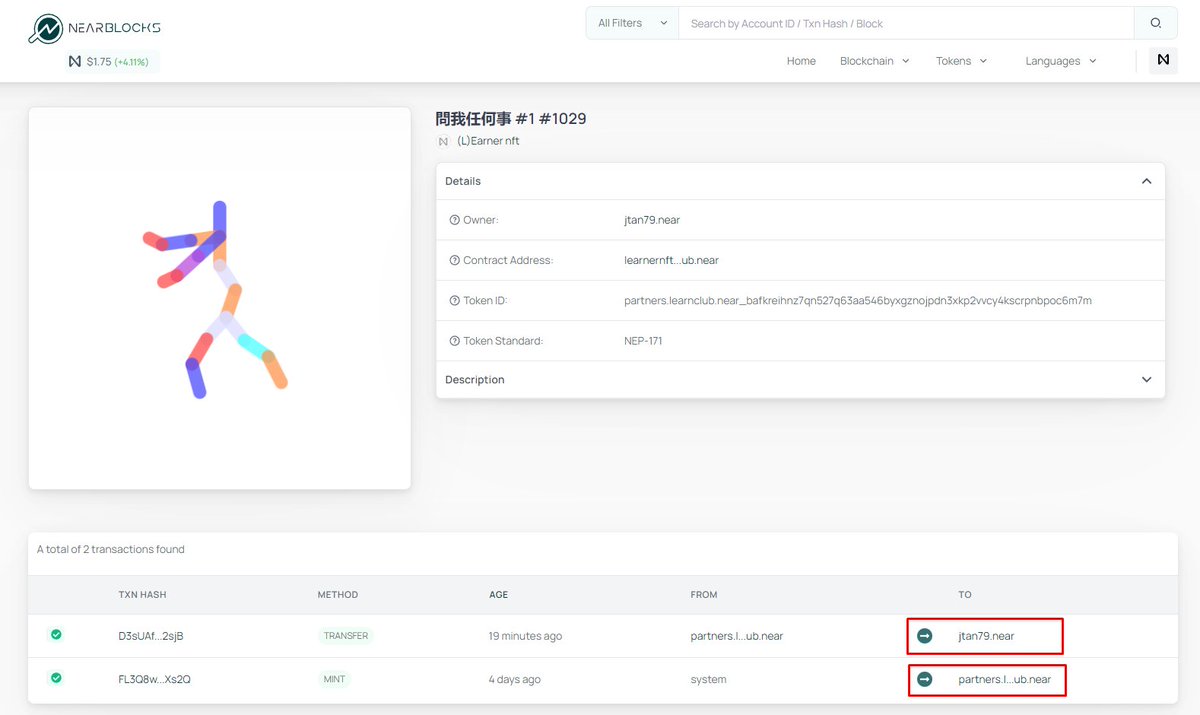Image resolution: width=1200 pixels, height=715 pixels.
Task: Click the Token ID value text
Action: [x=858, y=300]
